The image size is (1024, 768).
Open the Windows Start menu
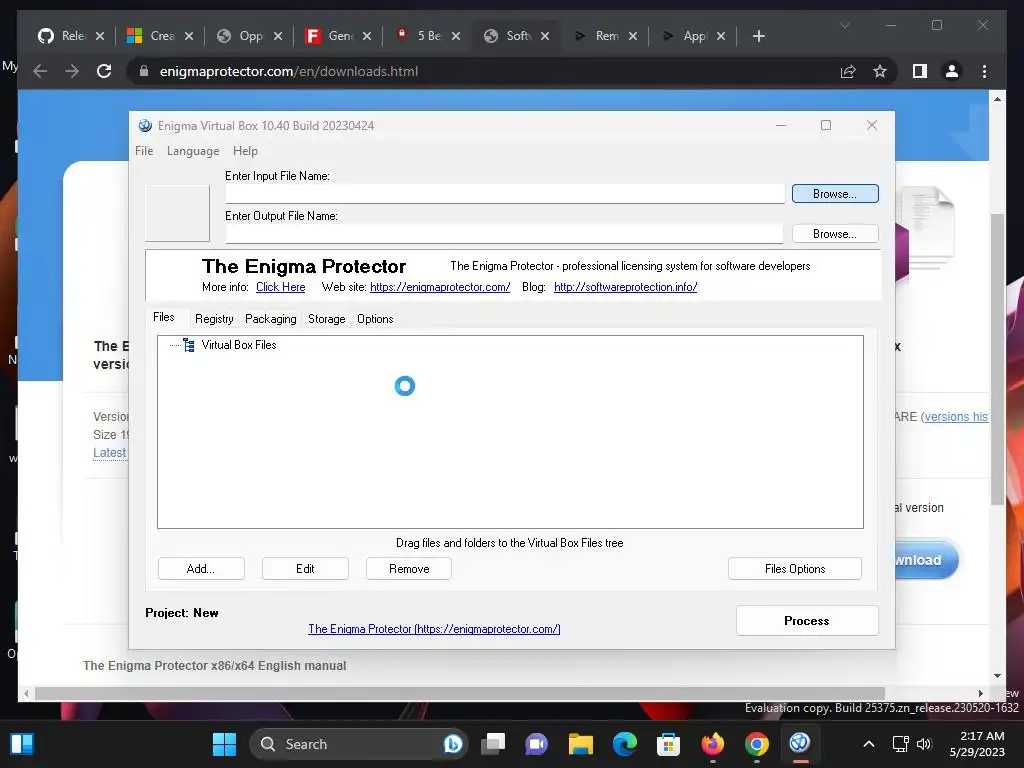[x=224, y=744]
